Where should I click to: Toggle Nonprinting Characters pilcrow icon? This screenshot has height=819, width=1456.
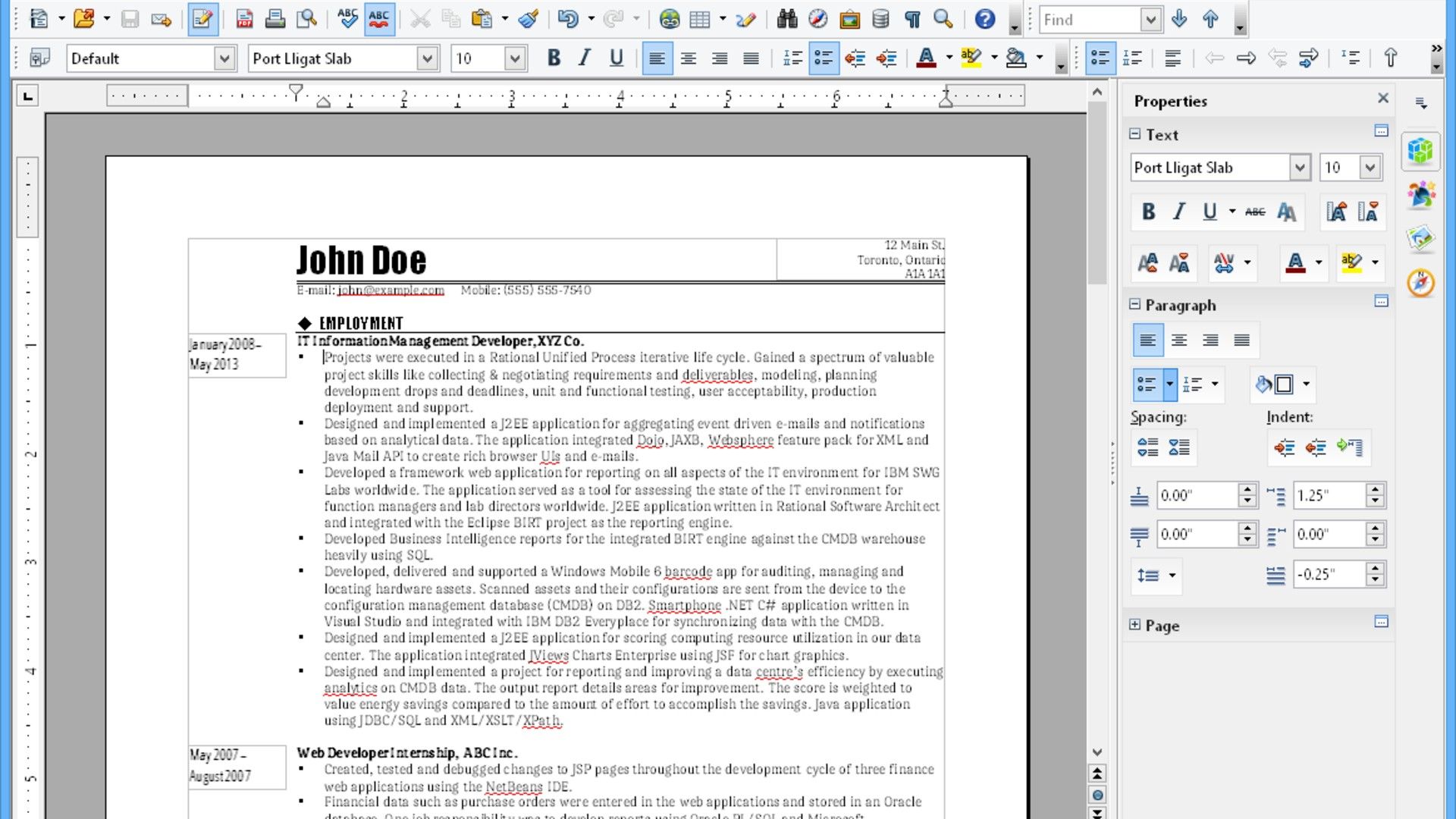912,19
